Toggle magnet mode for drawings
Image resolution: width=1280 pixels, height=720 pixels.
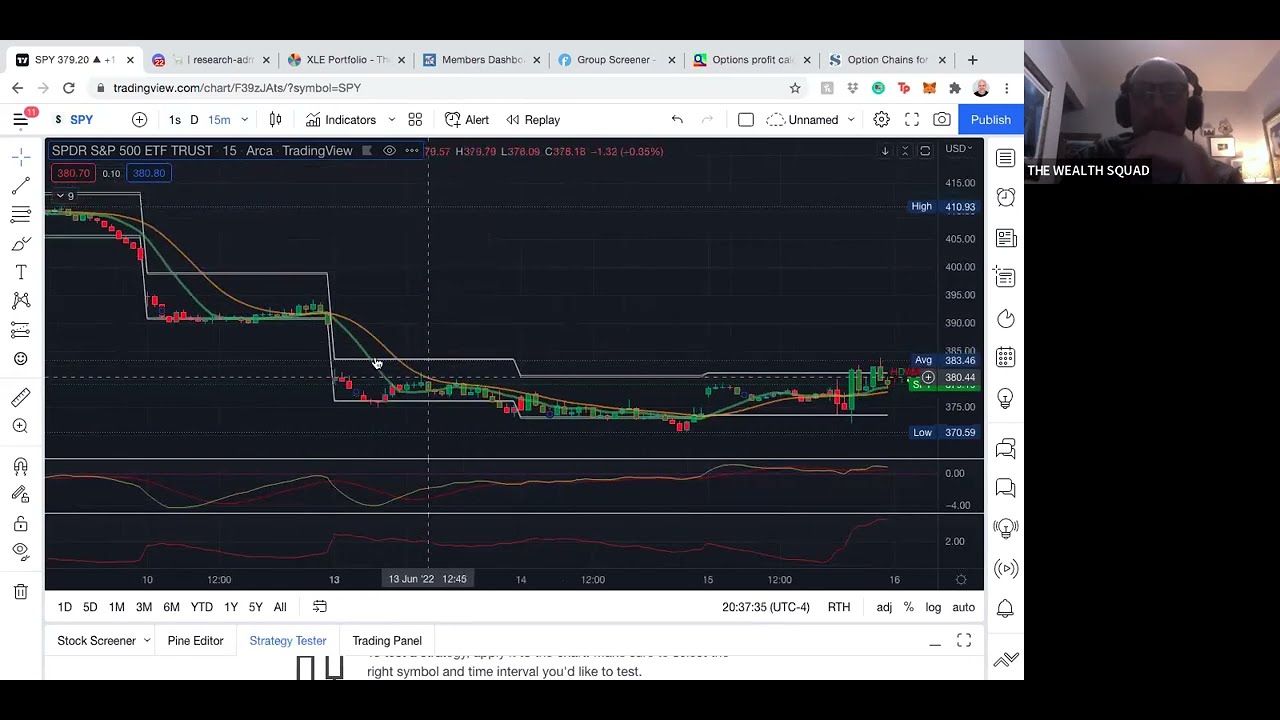20,466
